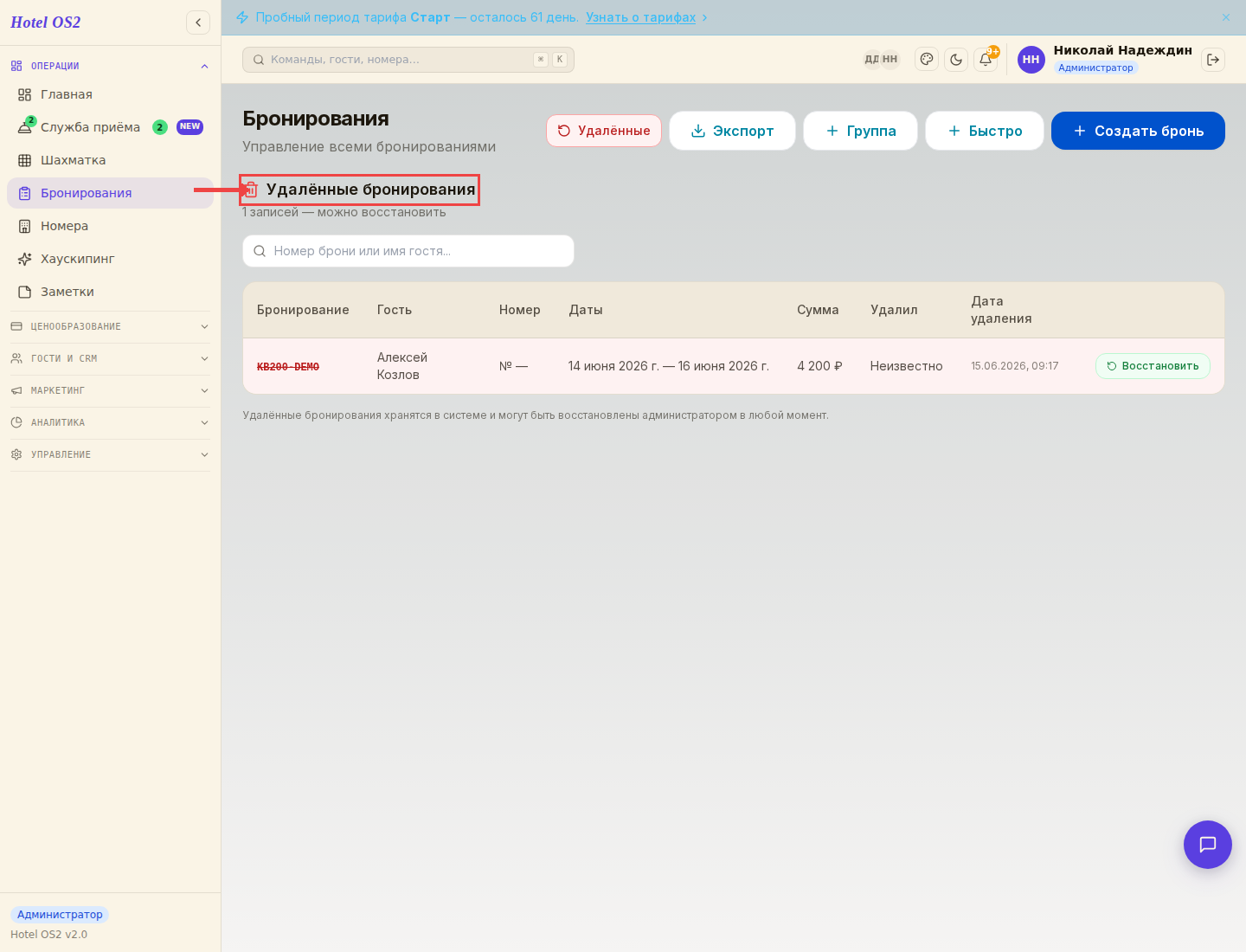Add a group with Группа button
This screenshot has width=1246, height=952.
click(x=860, y=131)
